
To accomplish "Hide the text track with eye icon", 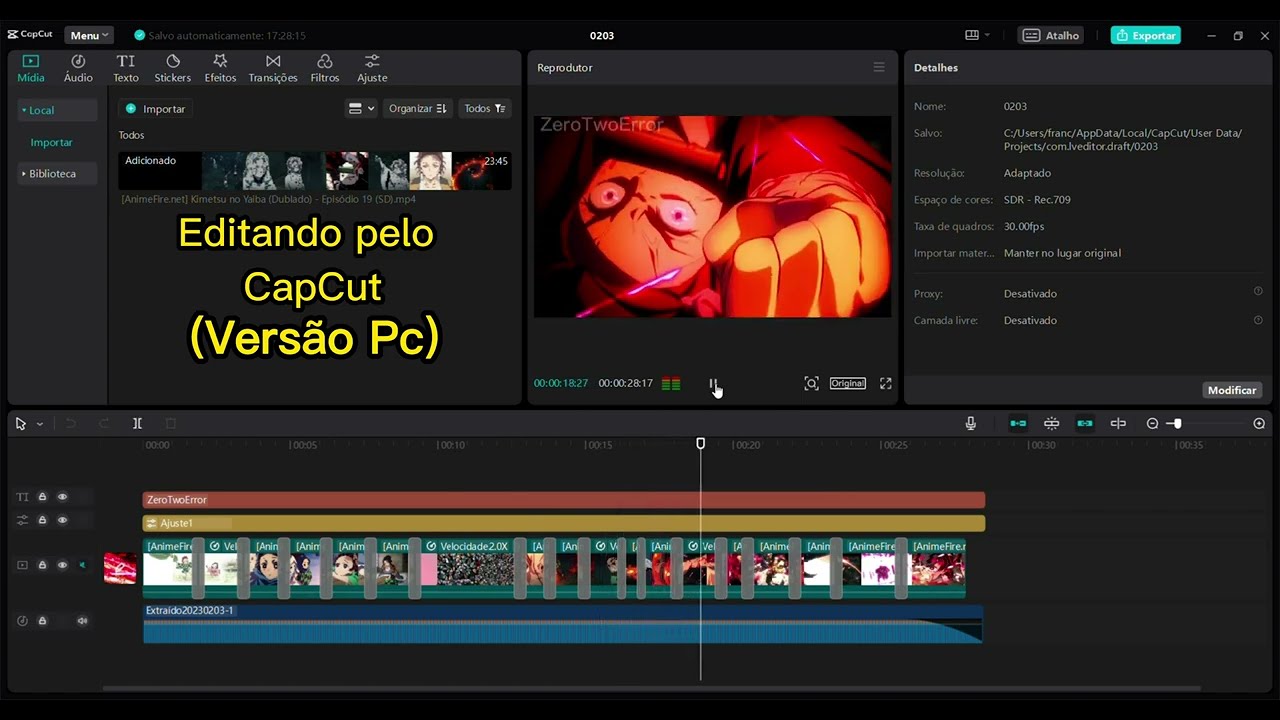I will pyautogui.click(x=62, y=496).
